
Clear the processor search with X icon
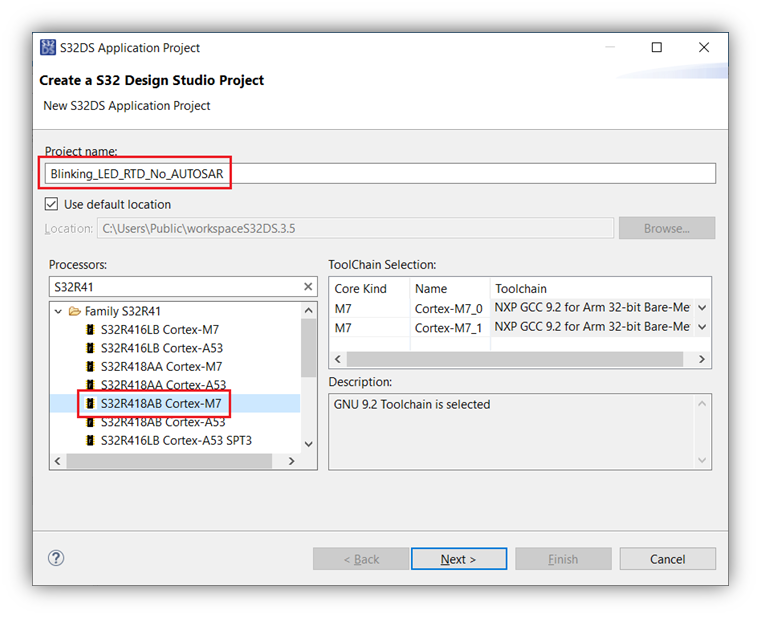click(x=309, y=287)
